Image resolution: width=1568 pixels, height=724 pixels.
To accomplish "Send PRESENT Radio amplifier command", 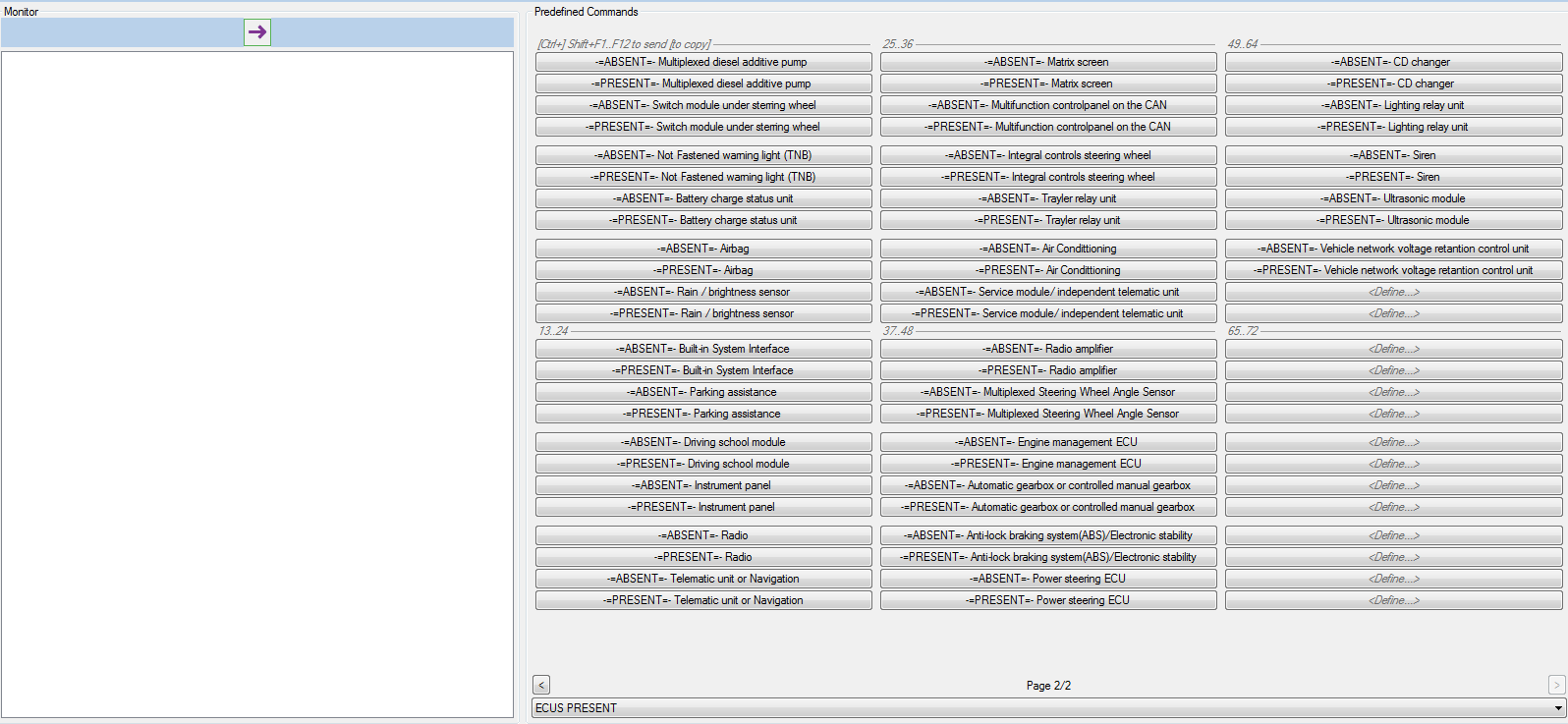I will pos(1048,370).
